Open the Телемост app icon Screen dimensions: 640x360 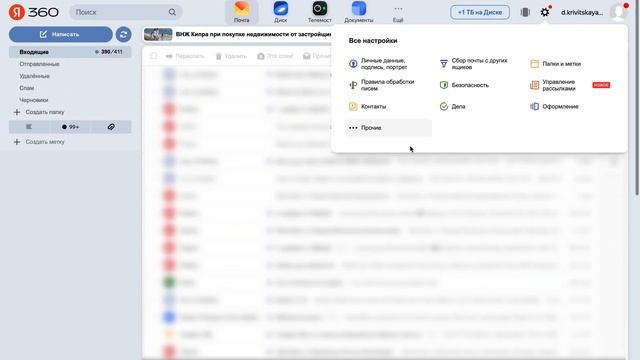320,12
